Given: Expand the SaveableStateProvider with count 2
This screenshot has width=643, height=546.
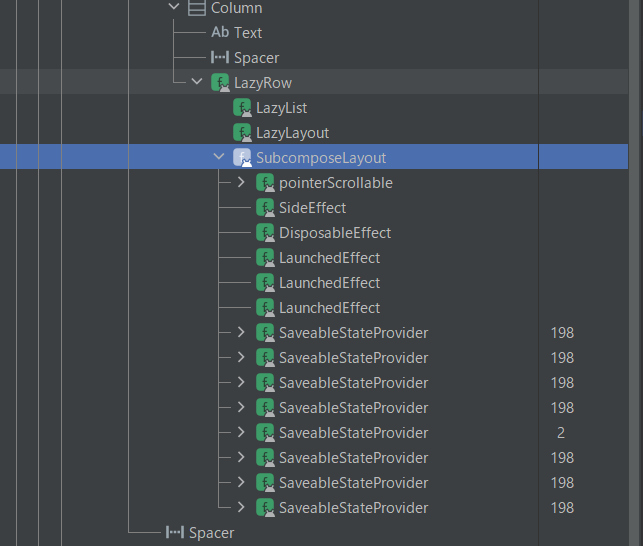Looking at the screenshot, I should point(241,432).
